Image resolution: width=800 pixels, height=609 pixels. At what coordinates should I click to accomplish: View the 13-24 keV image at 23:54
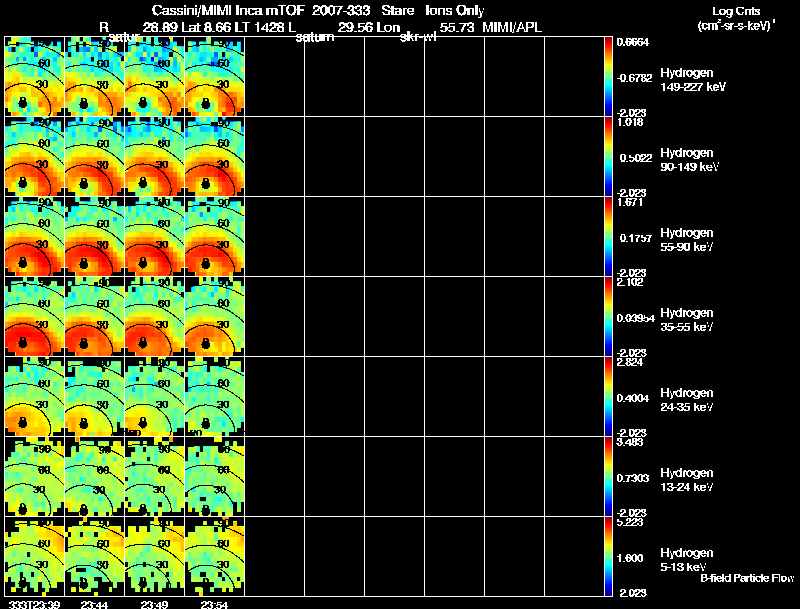pos(215,477)
